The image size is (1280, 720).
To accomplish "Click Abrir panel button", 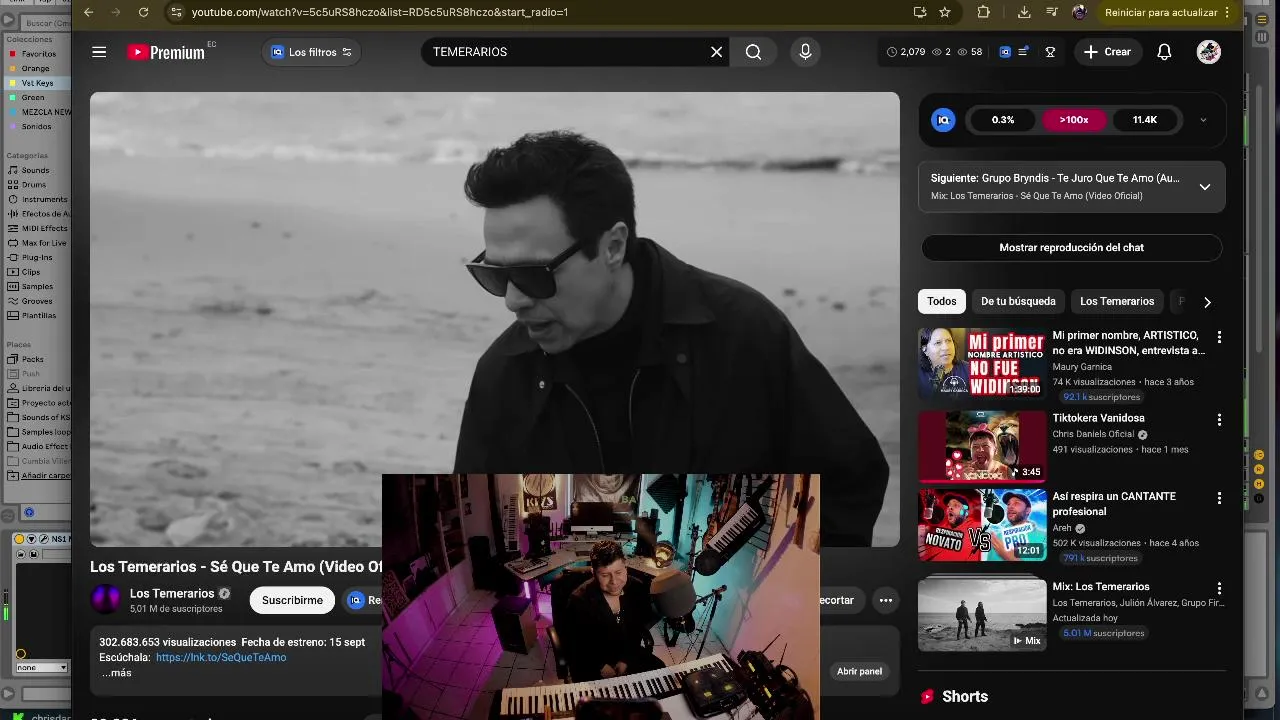I will [x=859, y=671].
